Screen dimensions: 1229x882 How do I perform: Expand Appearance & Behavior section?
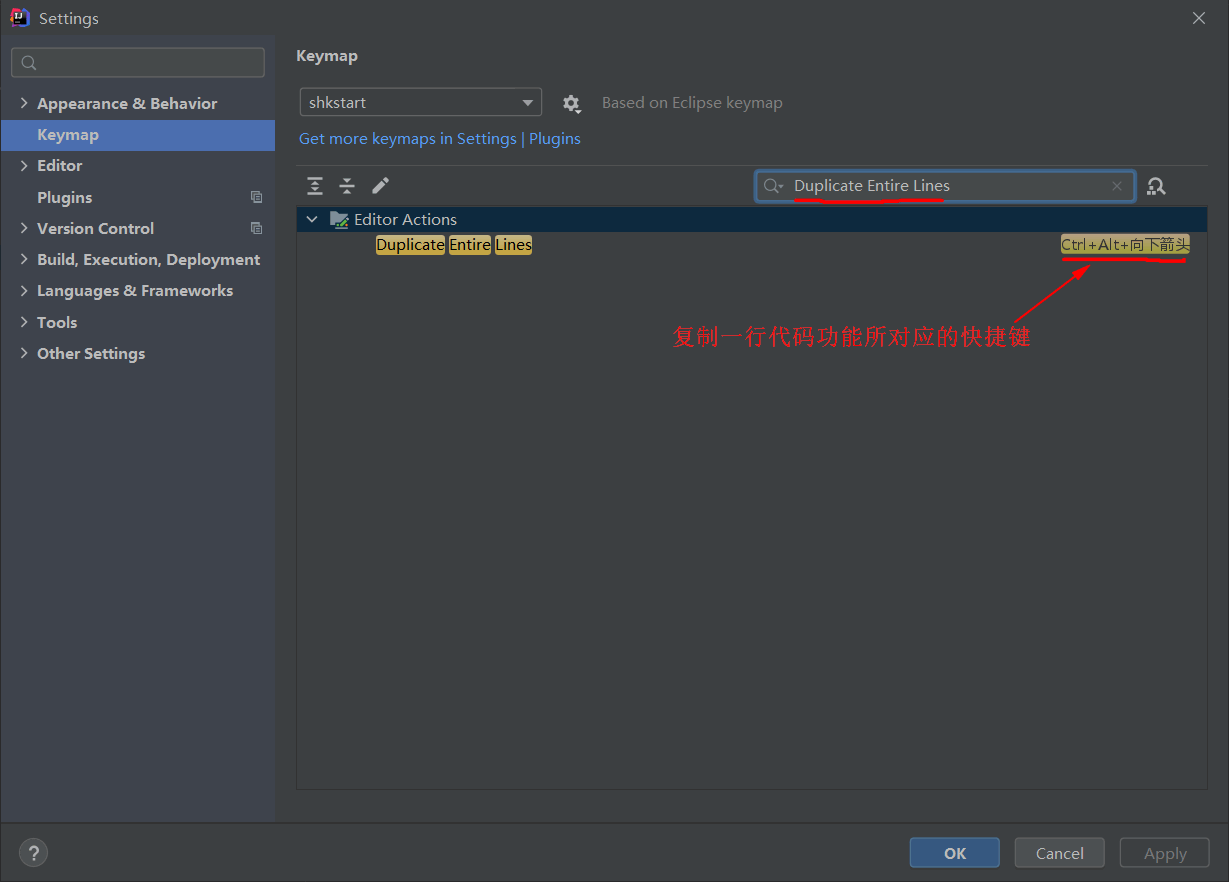click(x=24, y=103)
